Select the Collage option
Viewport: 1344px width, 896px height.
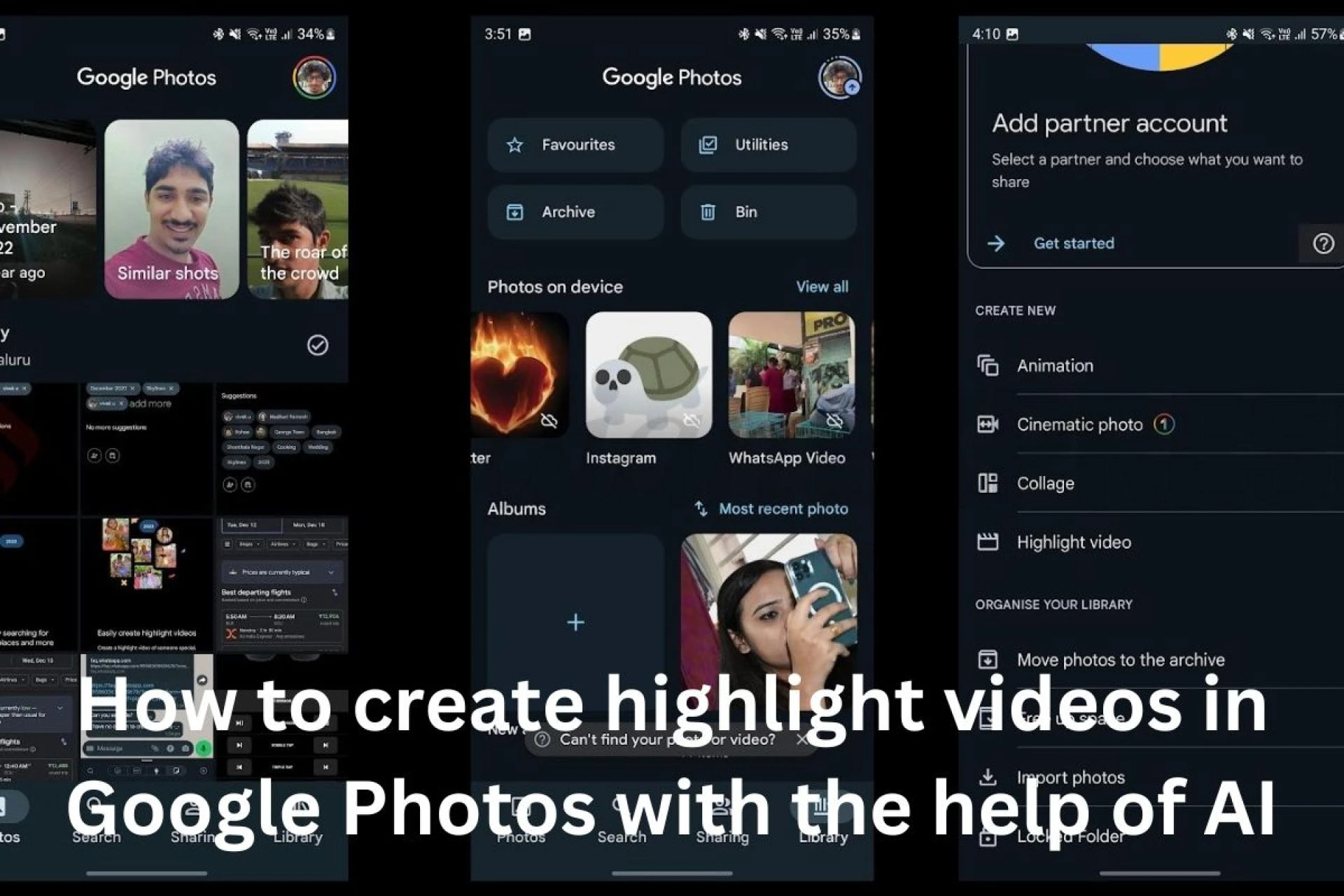coord(1045,483)
